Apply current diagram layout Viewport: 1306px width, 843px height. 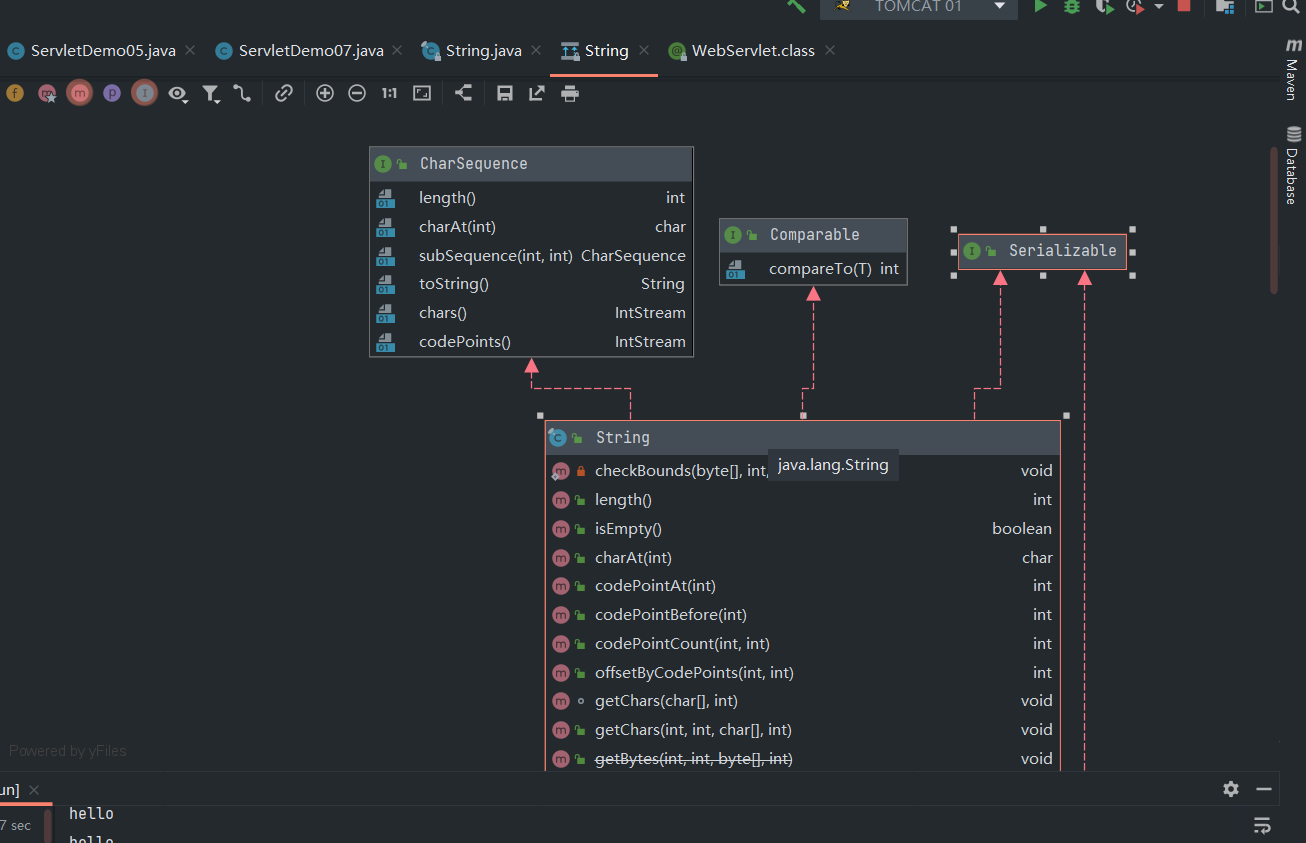pos(464,93)
